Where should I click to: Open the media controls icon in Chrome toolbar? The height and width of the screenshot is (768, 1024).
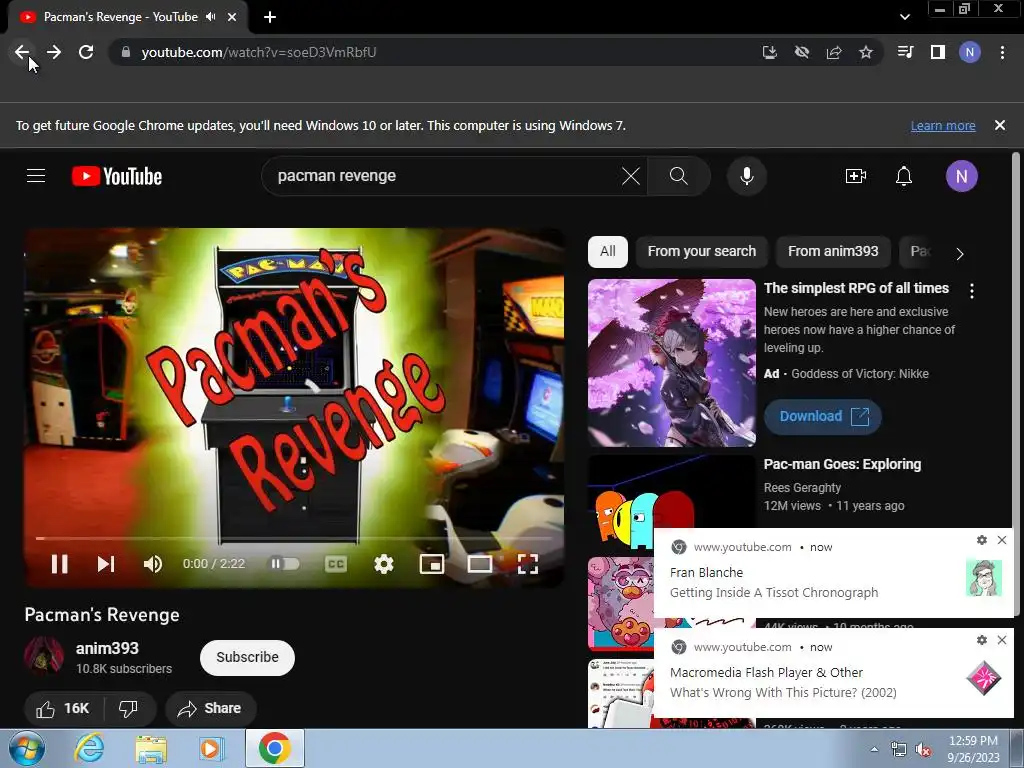906,52
